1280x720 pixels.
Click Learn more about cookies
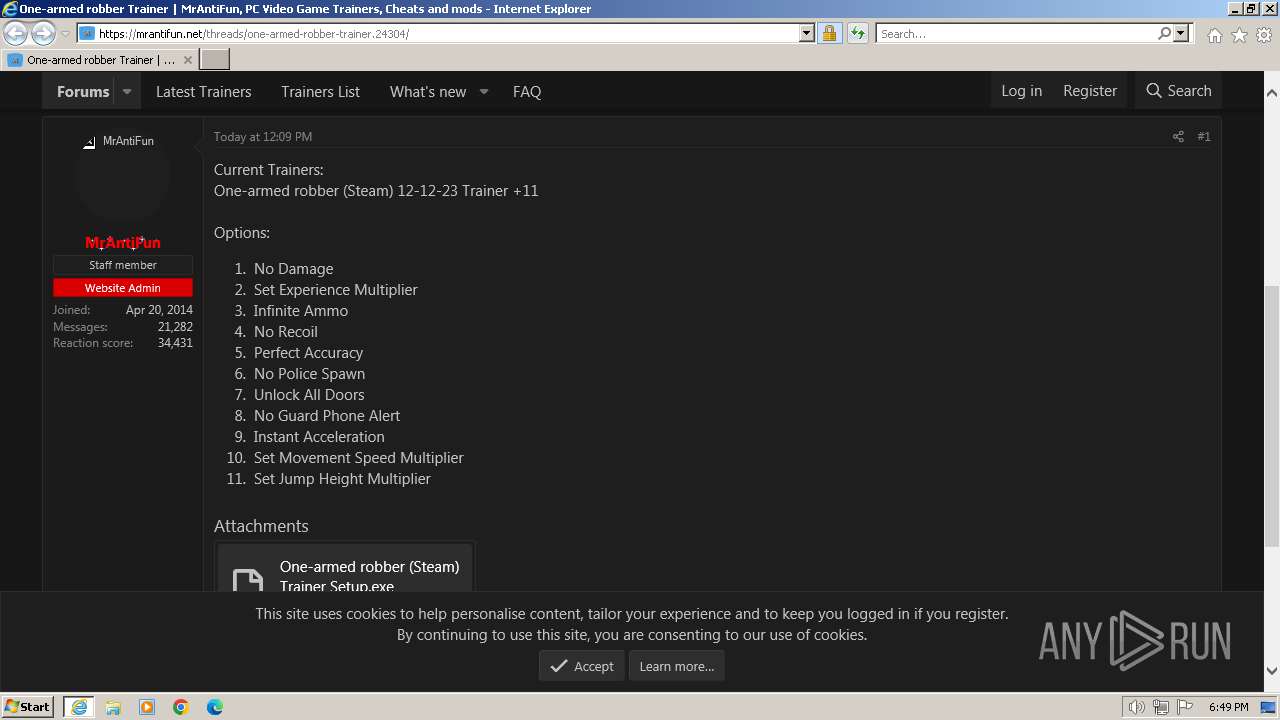677,666
